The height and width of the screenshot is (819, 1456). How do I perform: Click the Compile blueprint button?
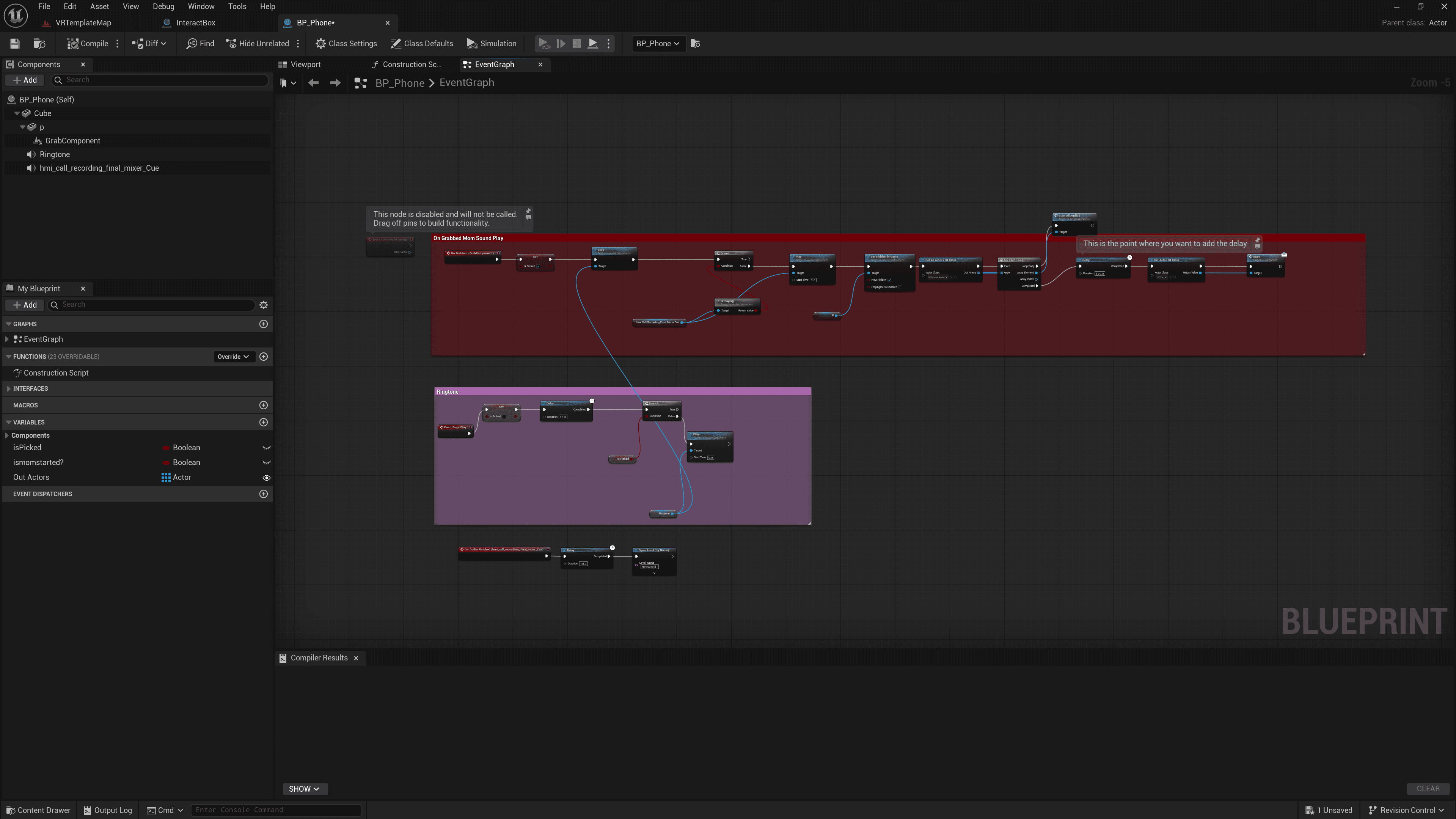pyautogui.click(x=88, y=44)
